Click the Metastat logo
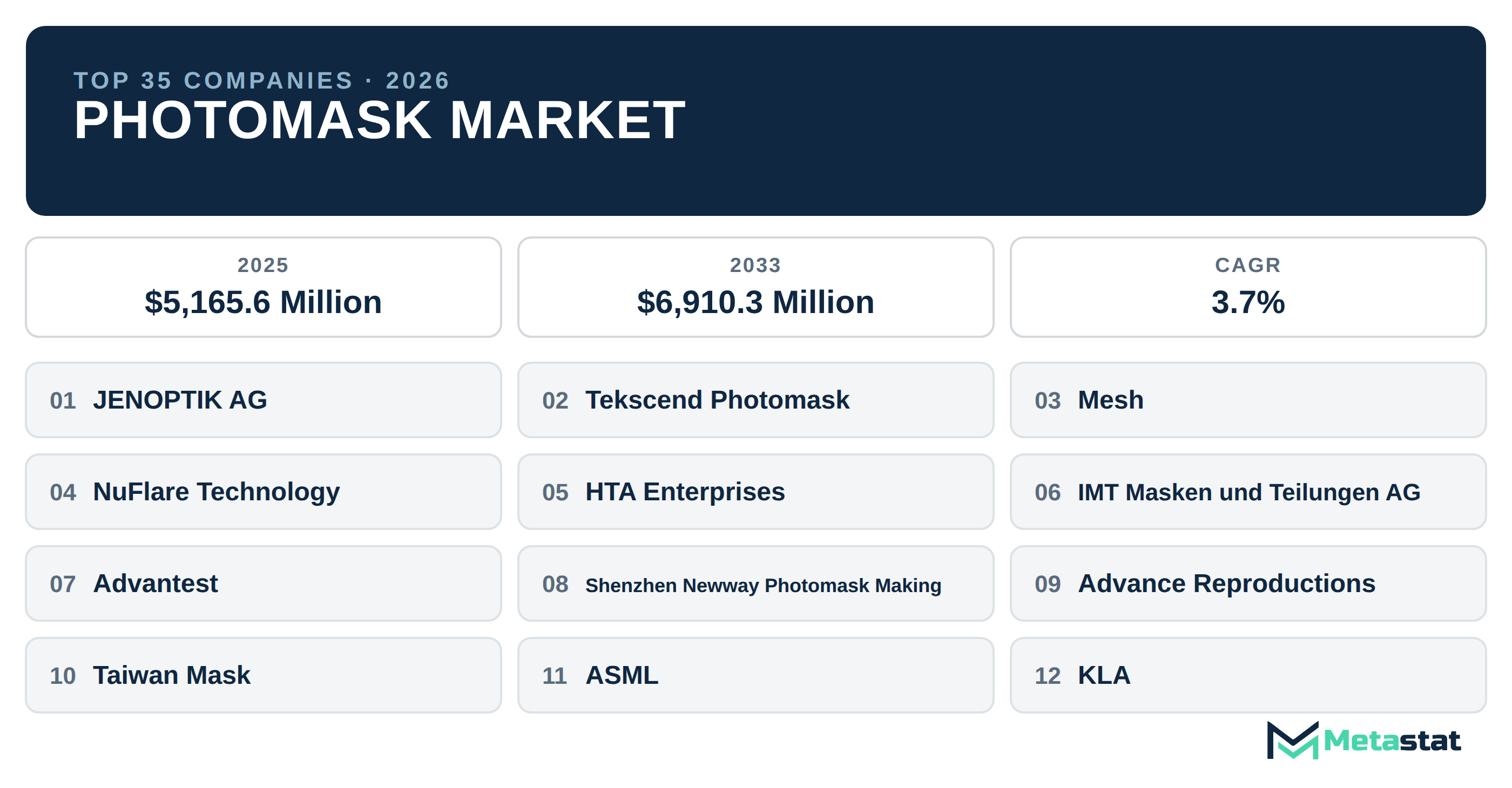The width and height of the screenshot is (1512, 788). (x=1363, y=741)
